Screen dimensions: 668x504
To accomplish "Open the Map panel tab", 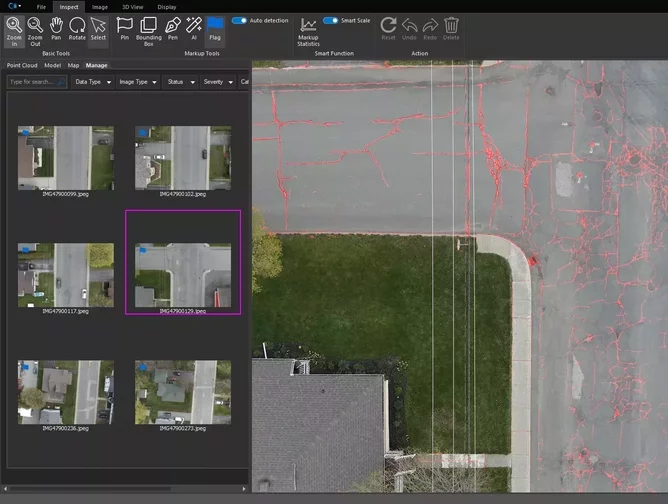I will [73, 65].
